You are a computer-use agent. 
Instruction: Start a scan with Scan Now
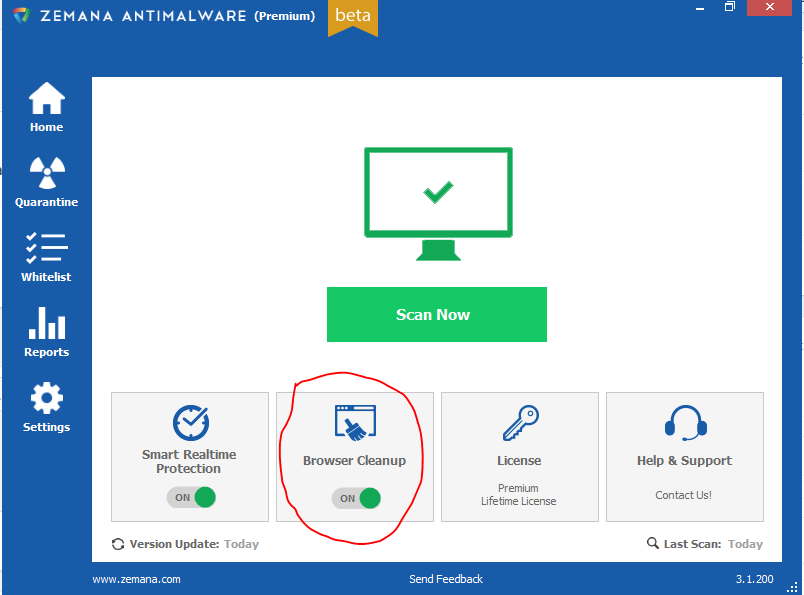[x=437, y=314]
